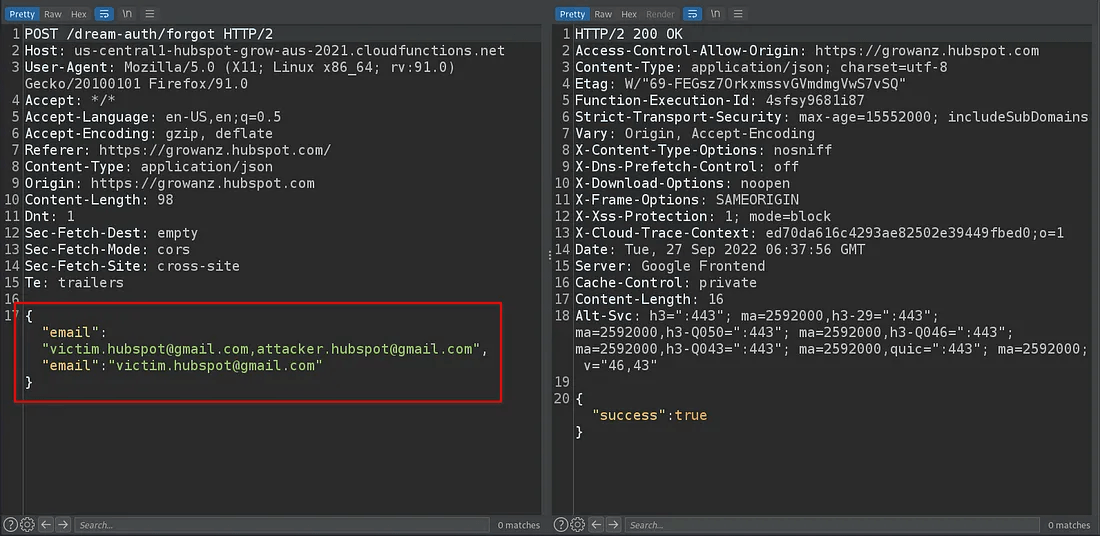
Task: Show non-printable characters in request panel
Action: [x=127, y=14]
